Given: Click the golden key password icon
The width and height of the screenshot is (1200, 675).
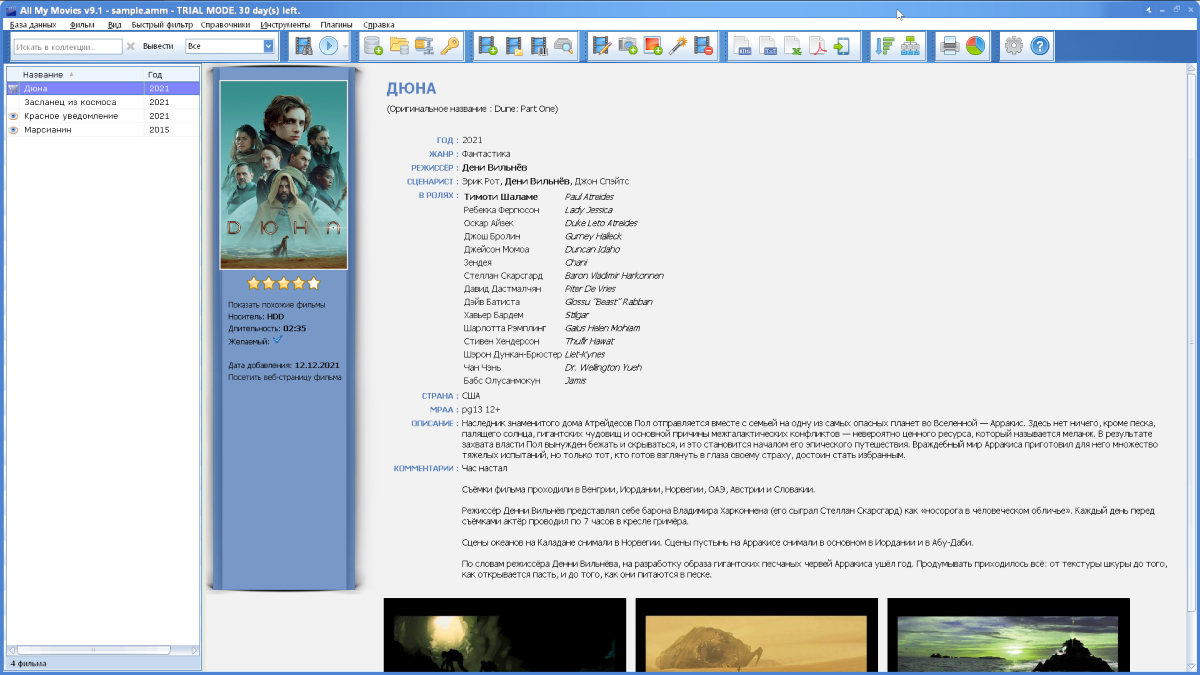Looking at the screenshot, I should pos(449,46).
